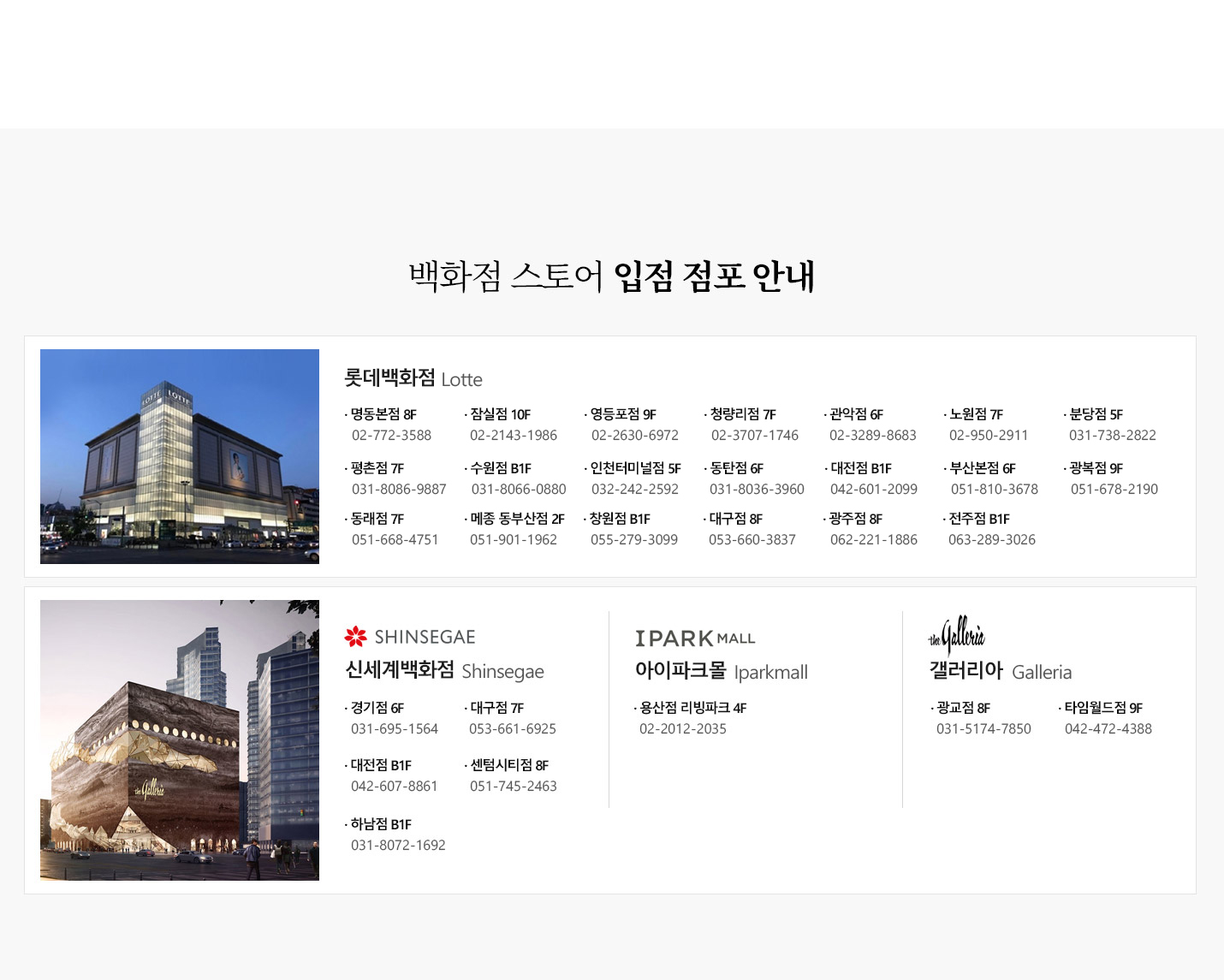Viewport: 1224px width, 980px height.
Task: Click the 인천터미널점 5F store name
Action: click(636, 469)
